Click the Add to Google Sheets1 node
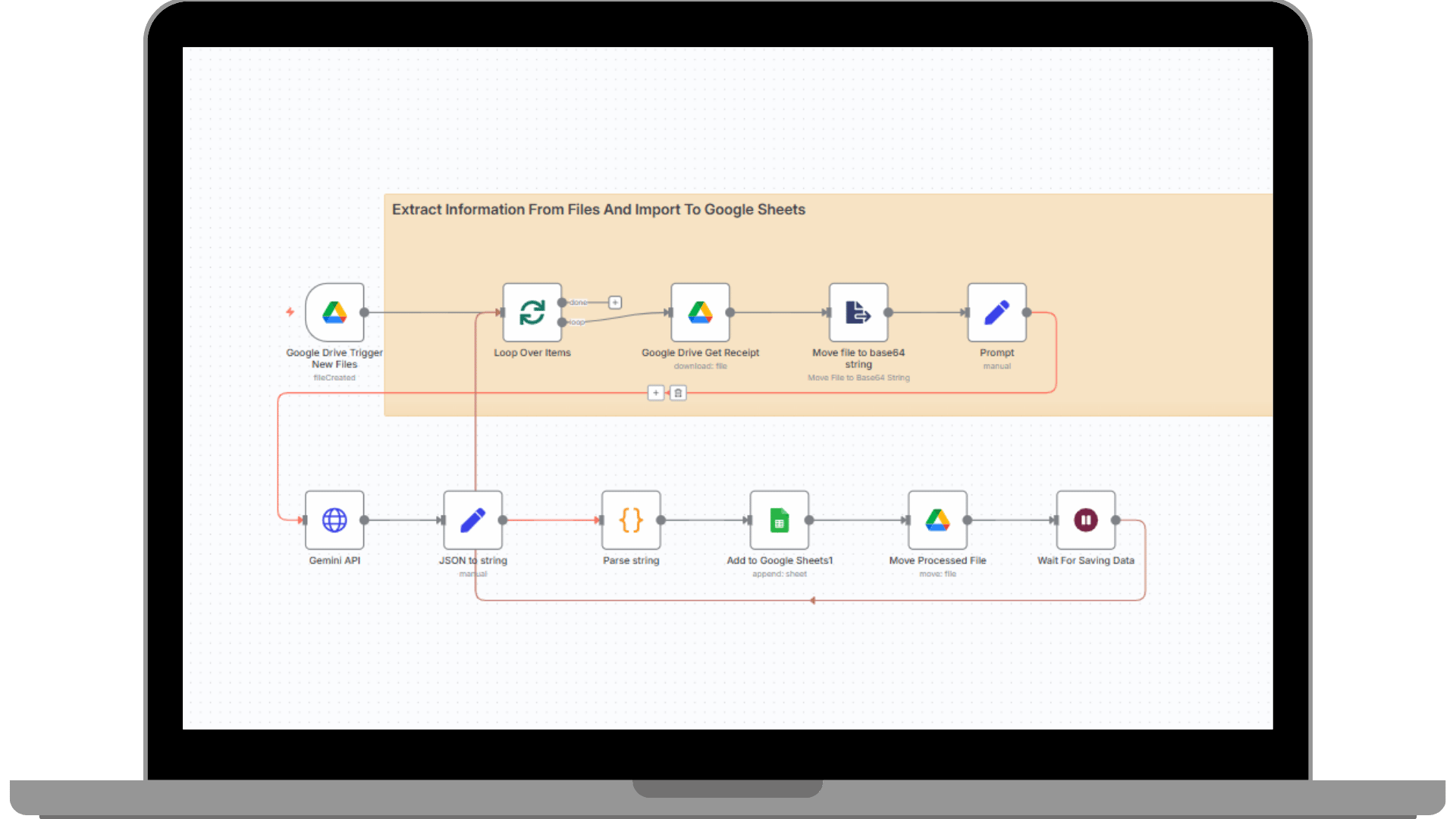1456x819 pixels. point(779,520)
